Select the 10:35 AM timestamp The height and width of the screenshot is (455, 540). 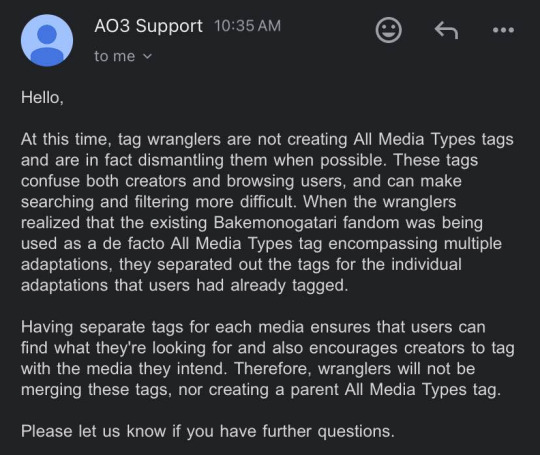pyautogui.click(x=247, y=26)
